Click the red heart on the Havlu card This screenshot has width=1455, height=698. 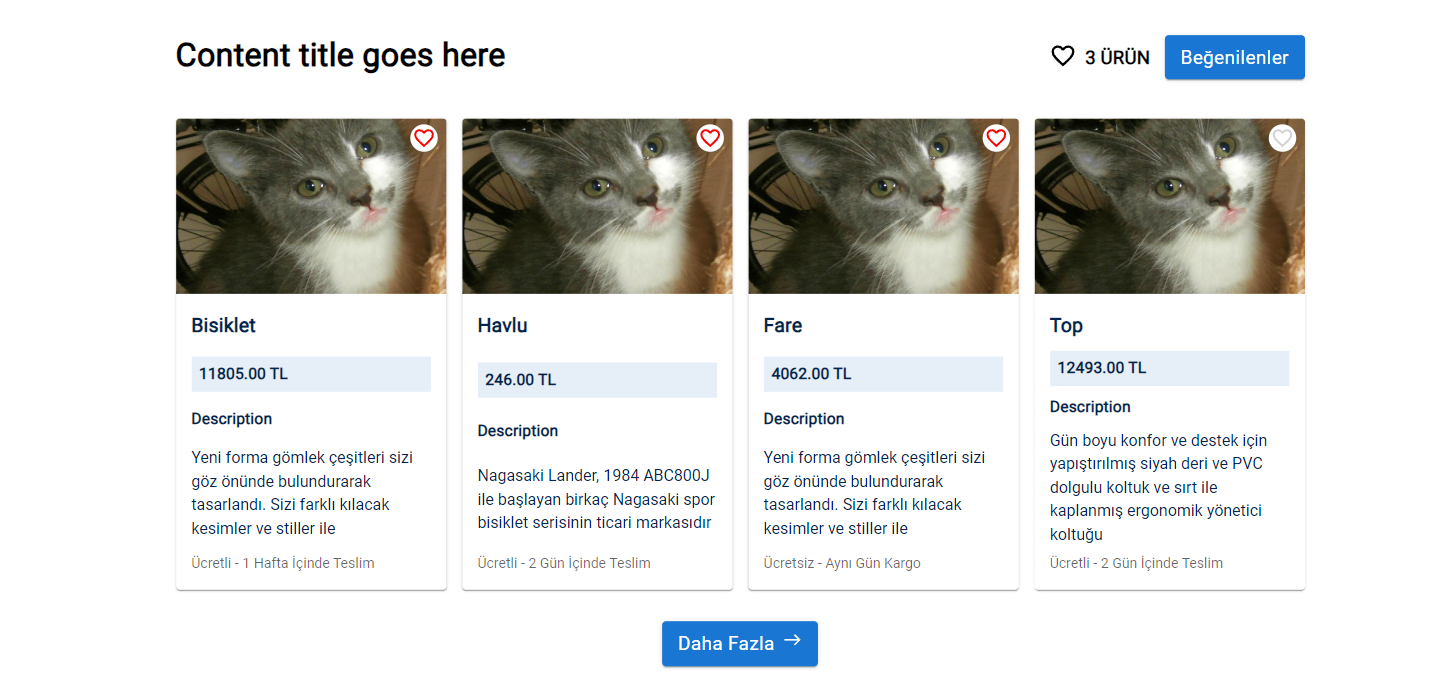(x=710, y=138)
